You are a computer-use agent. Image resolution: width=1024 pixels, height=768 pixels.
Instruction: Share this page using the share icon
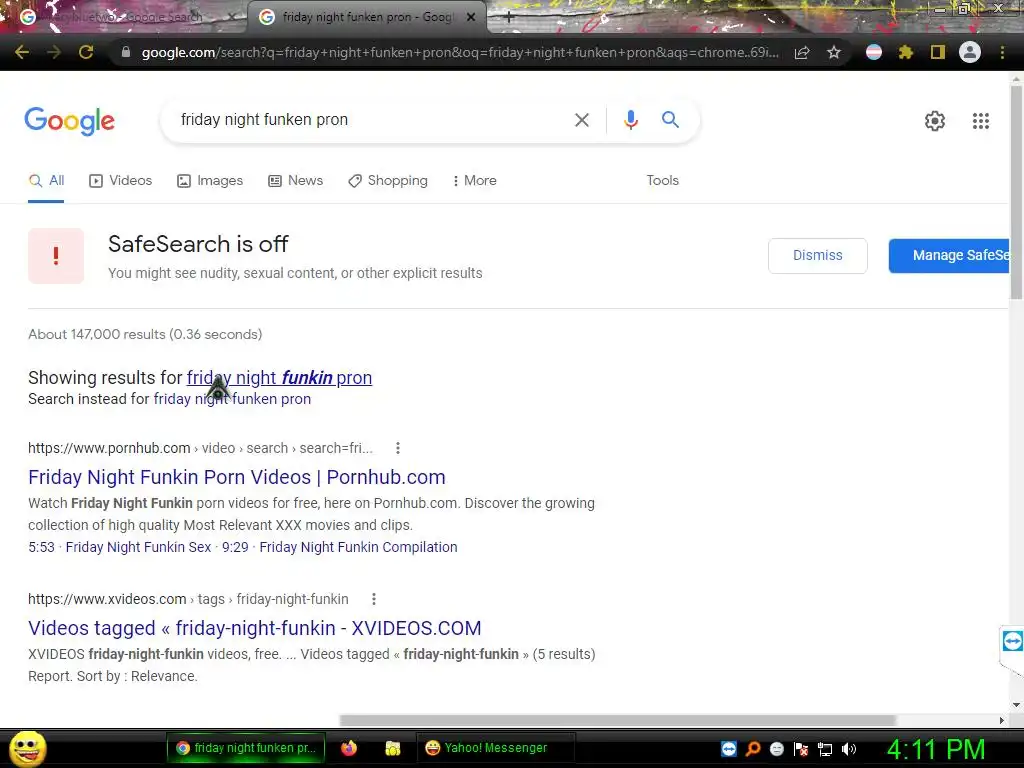[x=802, y=52]
